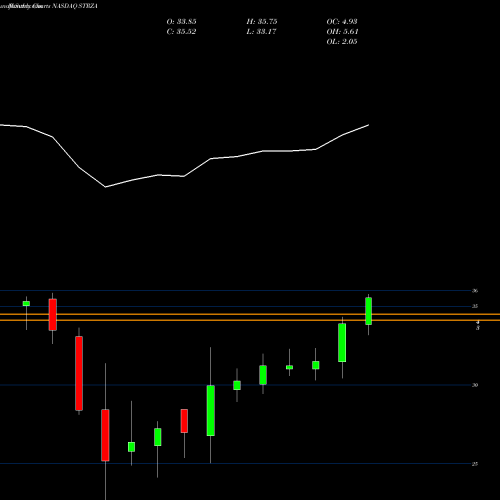The width and height of the screenshot is (500, 500).
Task: Click the OL: 2.05 reading
Action: click(x=342, y=42)
